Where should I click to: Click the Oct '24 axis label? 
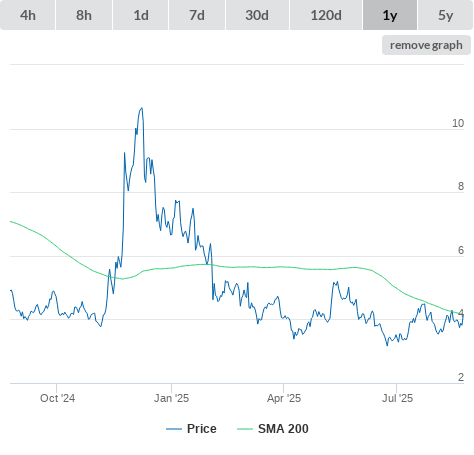tap(57, 398)
